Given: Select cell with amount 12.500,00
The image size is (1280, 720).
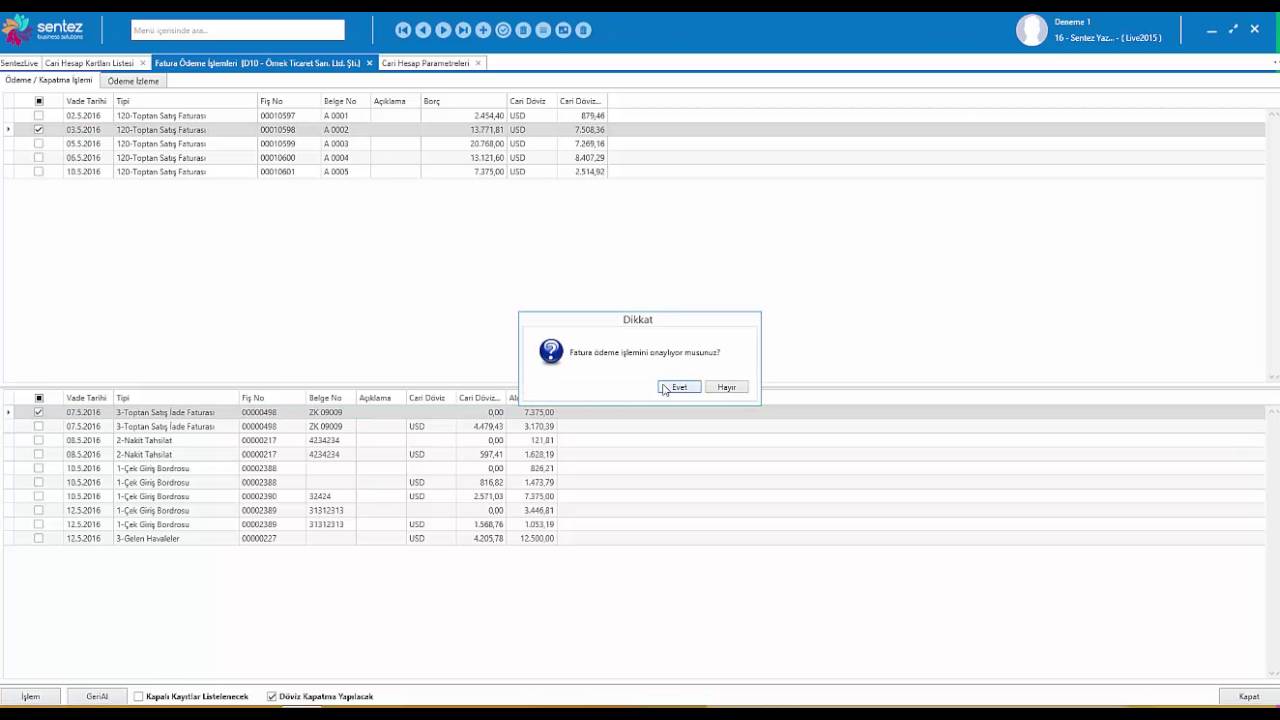Looking at the screenshot, I should point(531,538).
